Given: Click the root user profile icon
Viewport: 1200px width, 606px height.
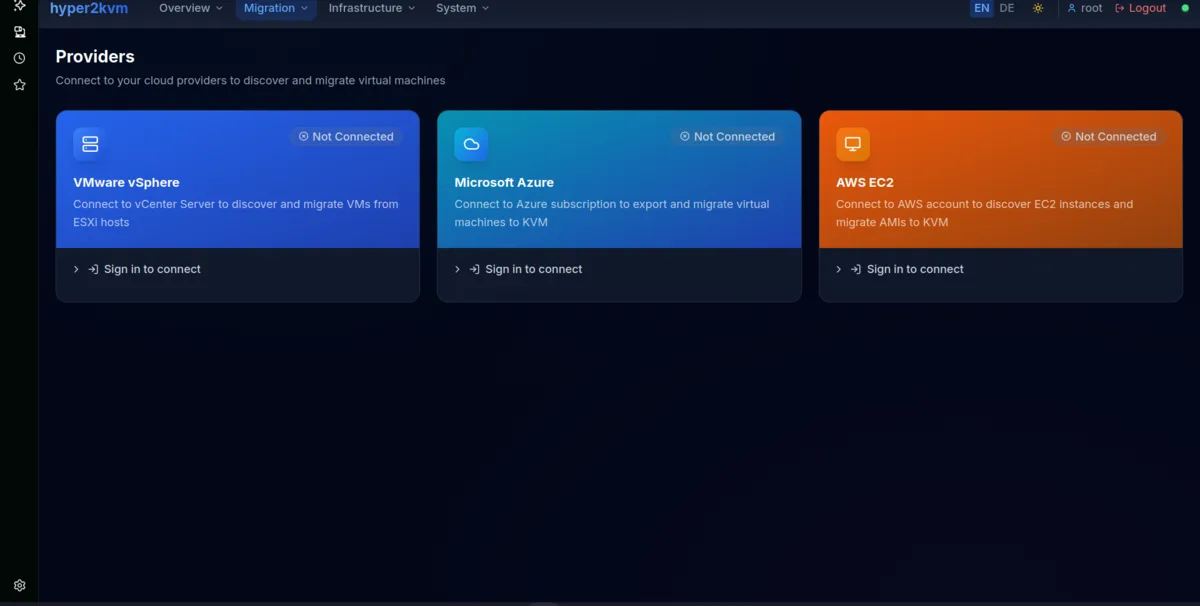Looking at the screenshot, I should click(x=1070, y=8).
